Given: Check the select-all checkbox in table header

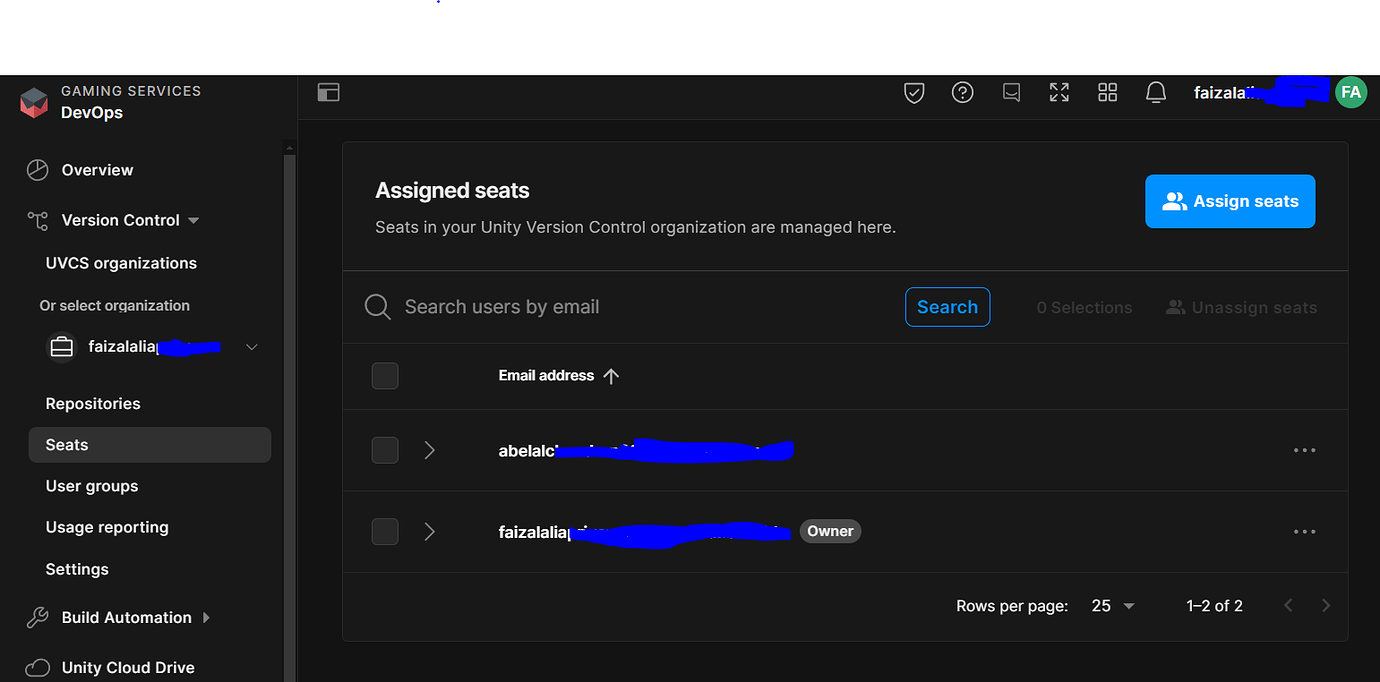Looking at the screenshot, I should tap(385, 375).
